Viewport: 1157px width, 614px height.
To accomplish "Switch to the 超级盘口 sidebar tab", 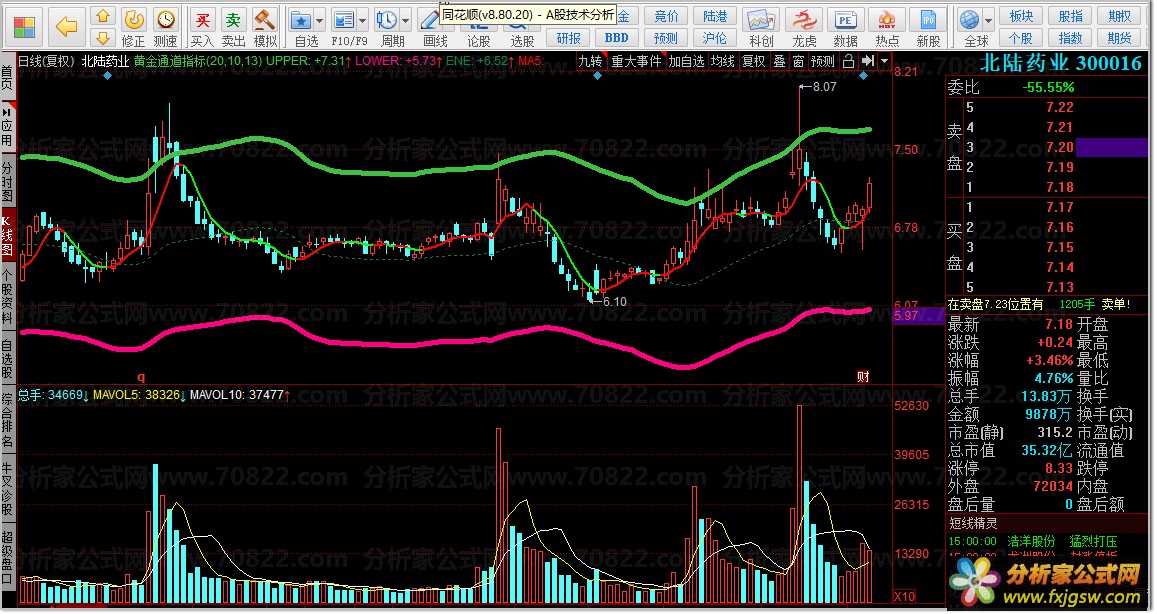I will click(x=7, y=557).
